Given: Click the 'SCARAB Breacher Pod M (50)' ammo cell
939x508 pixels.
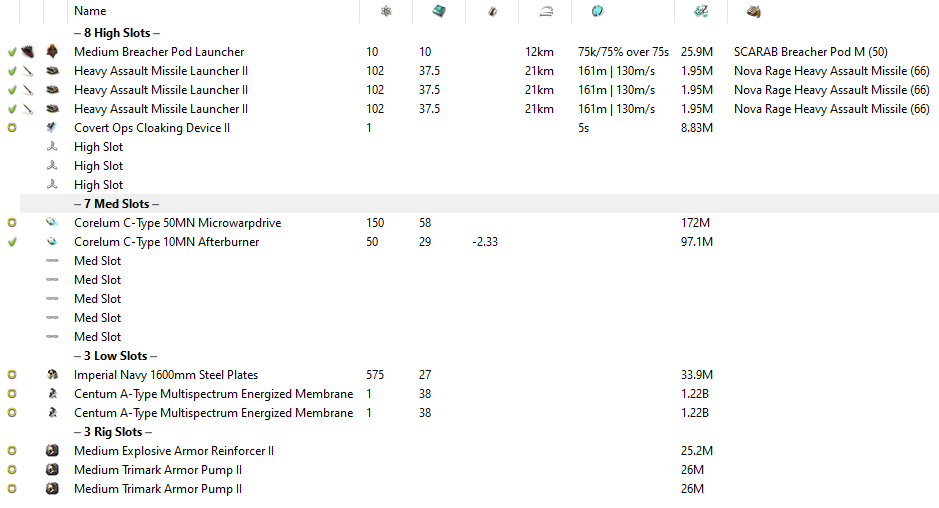Looking at the screenshot, I should pos(811,52).
